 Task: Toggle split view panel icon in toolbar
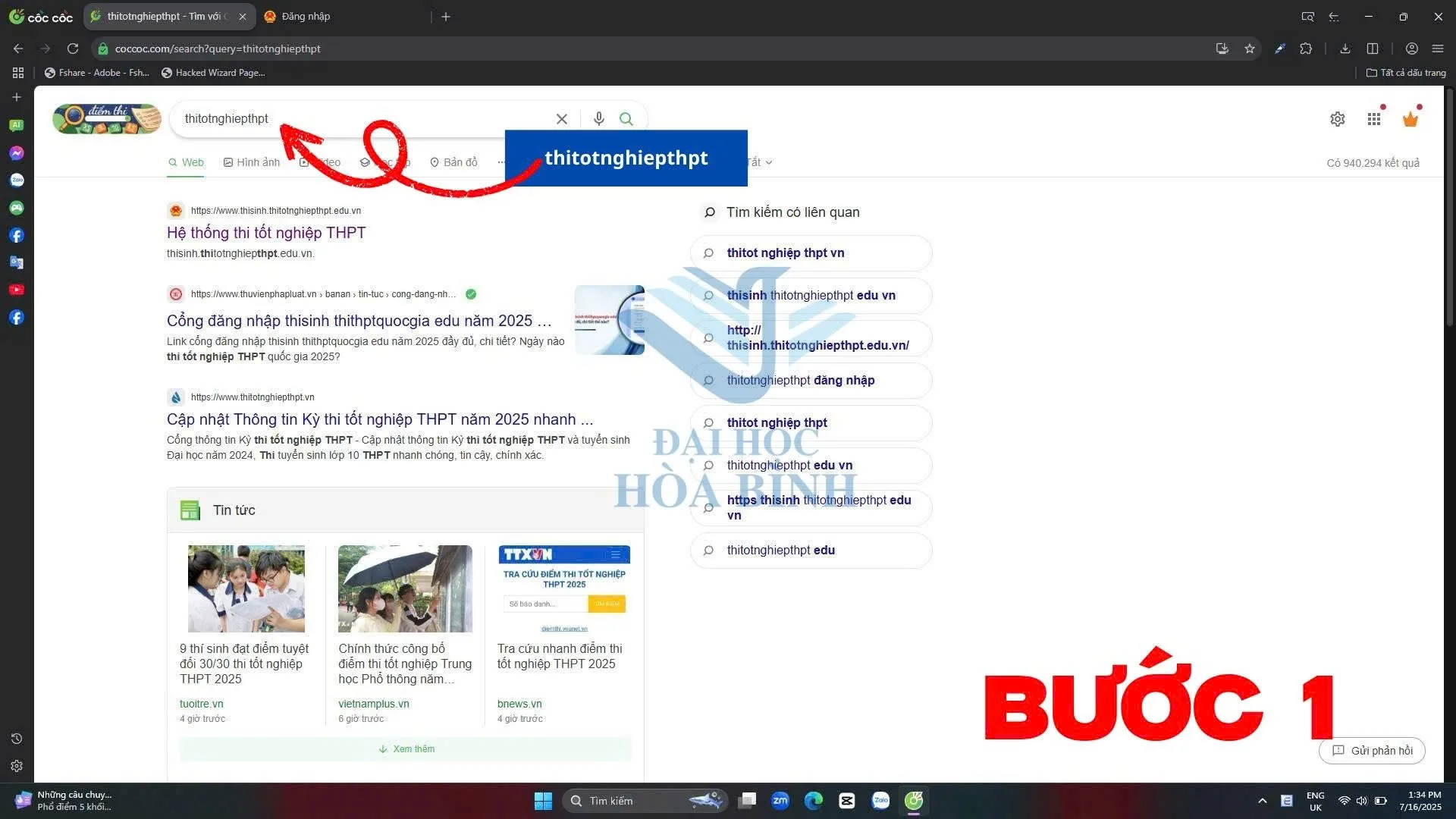(x=1373, y=49)
